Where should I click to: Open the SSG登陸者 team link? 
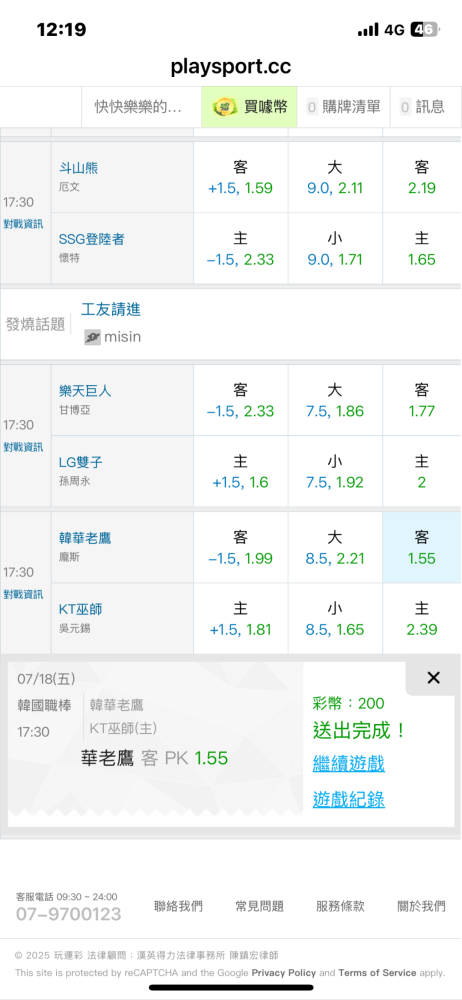pyautogui.click(x=92, y=239)
